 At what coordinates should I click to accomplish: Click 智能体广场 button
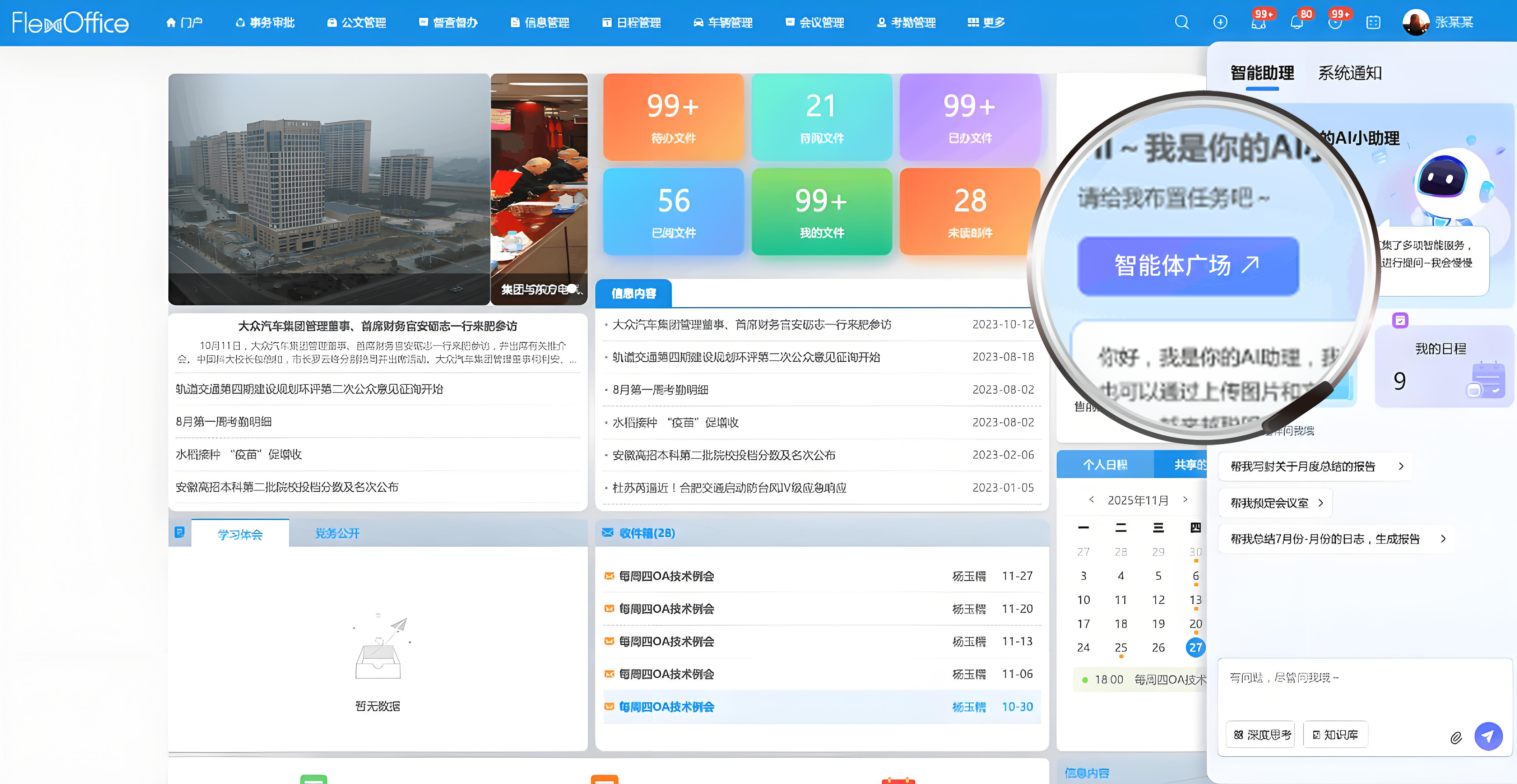1187,266
